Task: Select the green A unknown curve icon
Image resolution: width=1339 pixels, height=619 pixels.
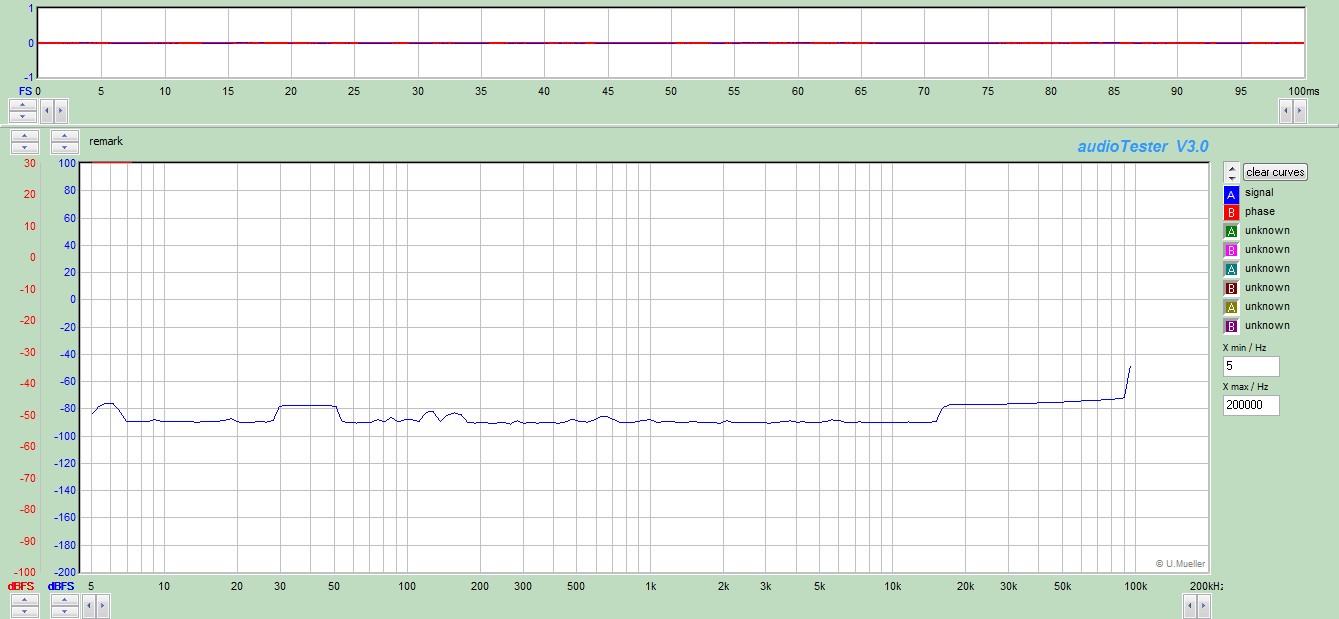Action: pos(1231,231)
